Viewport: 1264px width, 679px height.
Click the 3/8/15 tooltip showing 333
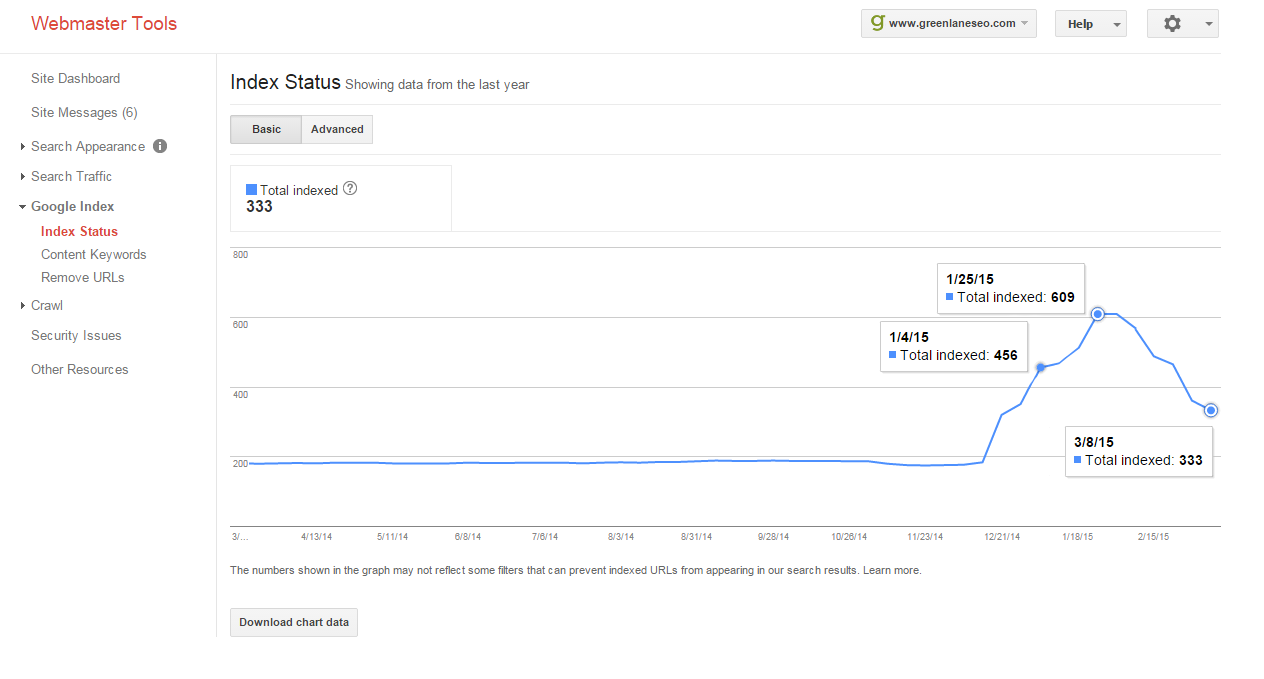pyautogui.click(x=1139, y=451)
